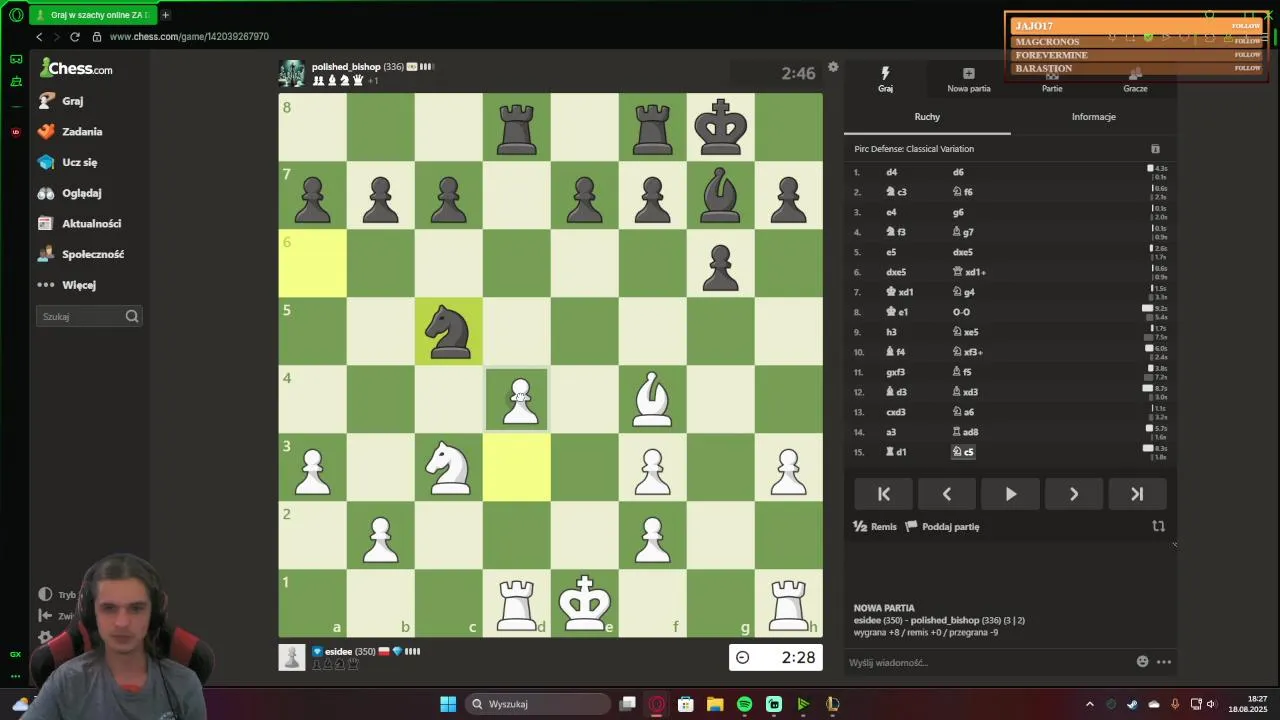The width and height of the screenshot is (1280, 720).
Task: Collapse the sidebar with the Zwiń arrow
Action: point(45,616)
